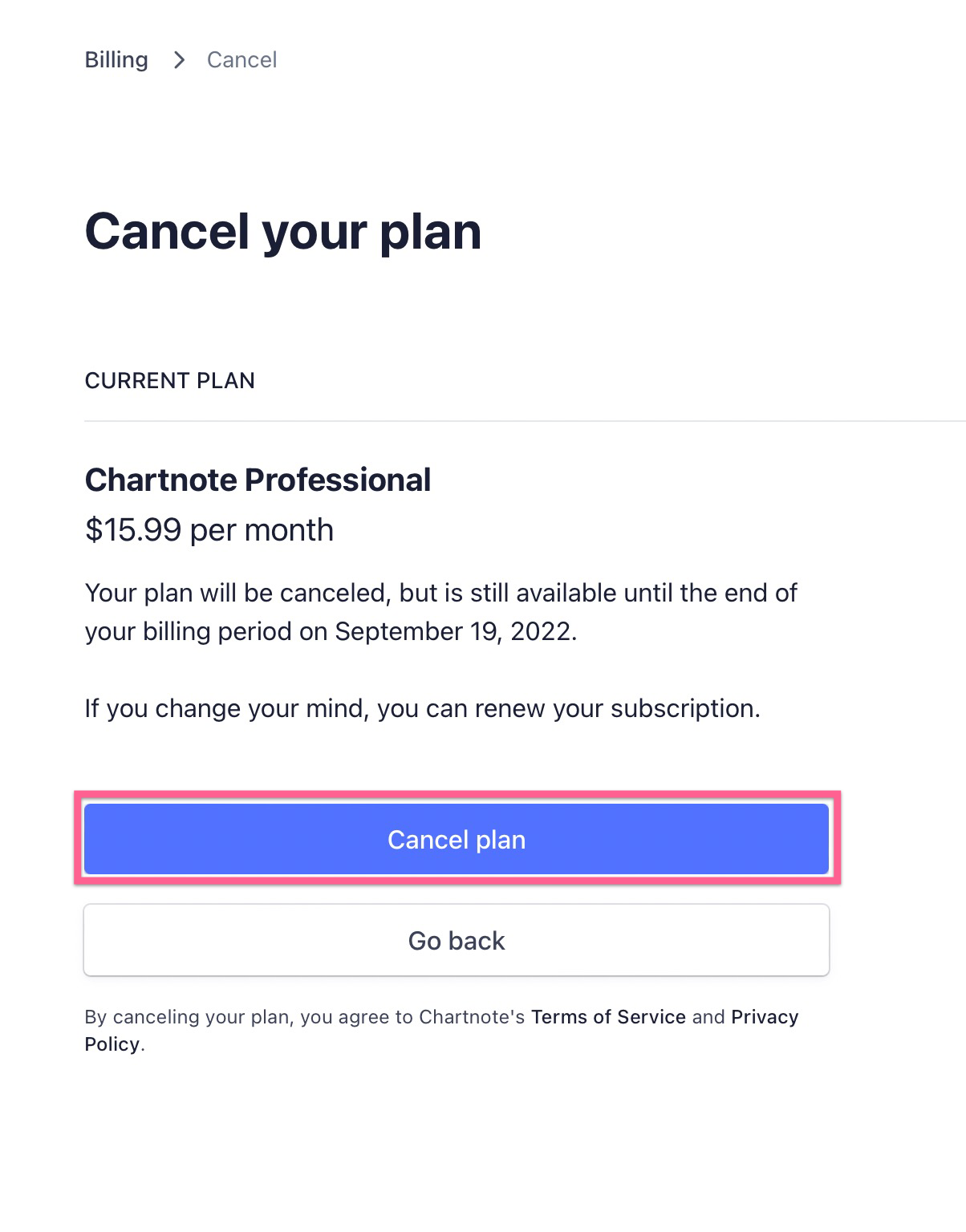The width and height of the screenshot is (966, 1232).
Task: Select the Cancel your plan heading
Action: click(x=283, y=231)
